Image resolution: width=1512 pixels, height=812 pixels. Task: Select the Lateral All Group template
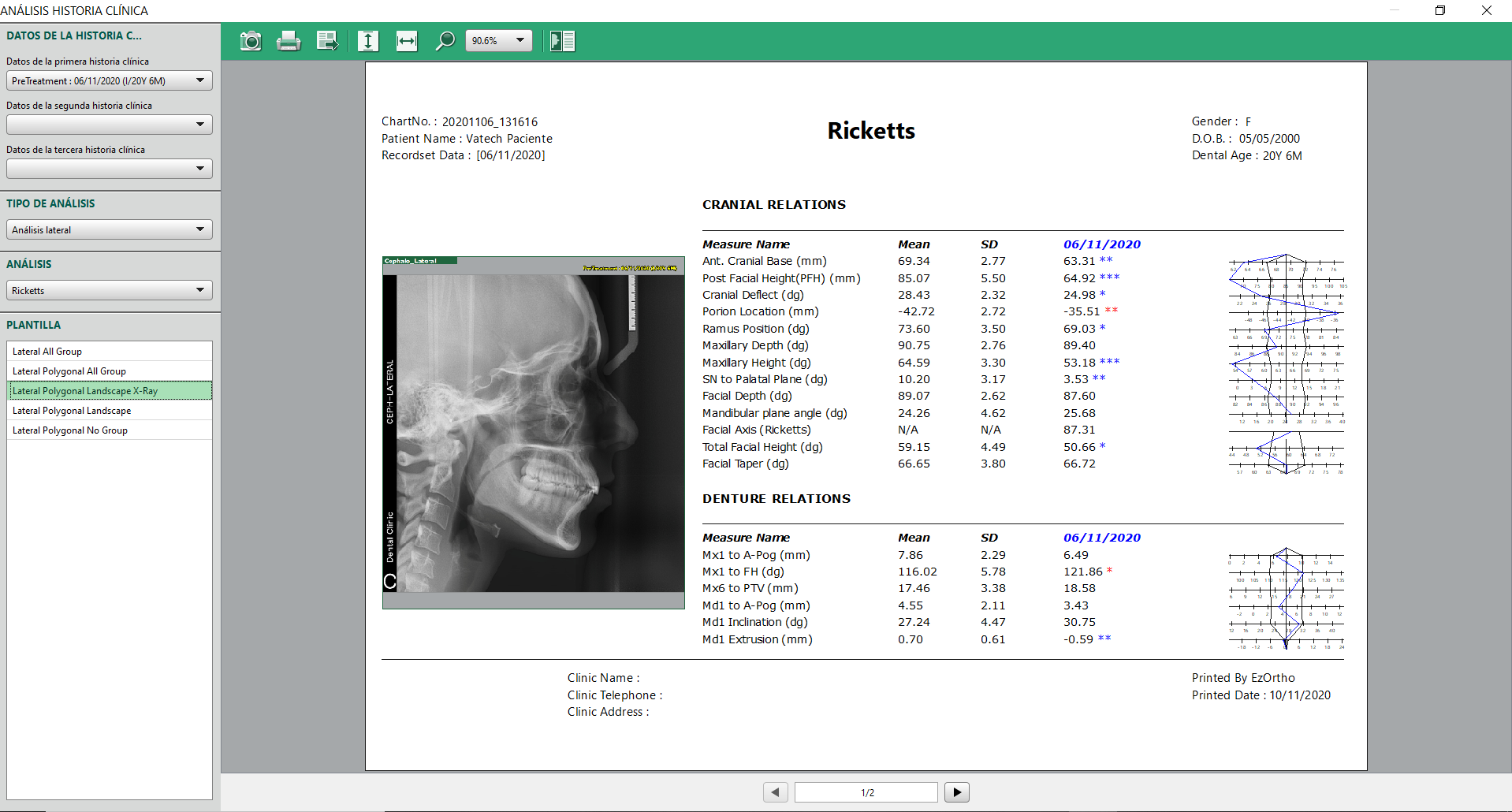click(110, 352)
